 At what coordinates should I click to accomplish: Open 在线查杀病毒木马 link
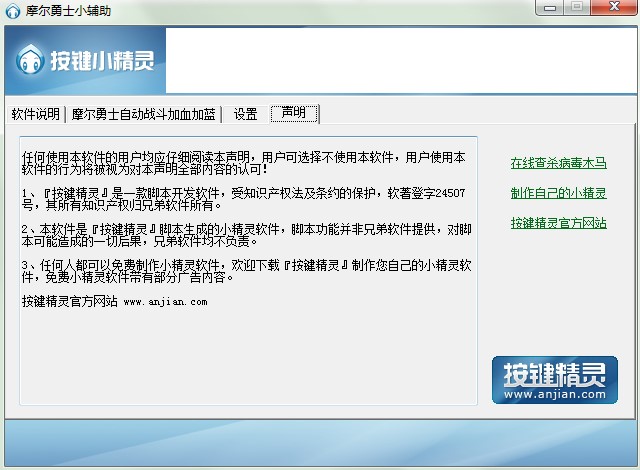tap(558, 163)
